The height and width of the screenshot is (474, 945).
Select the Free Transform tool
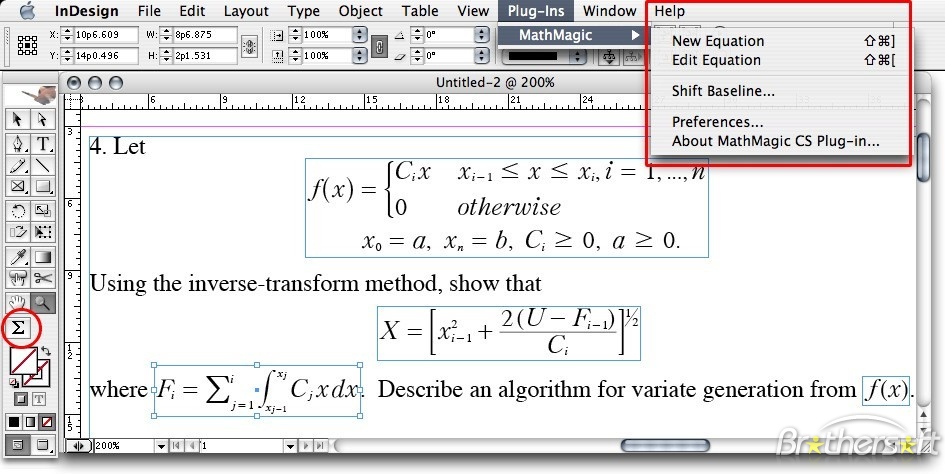click(42, 232)
